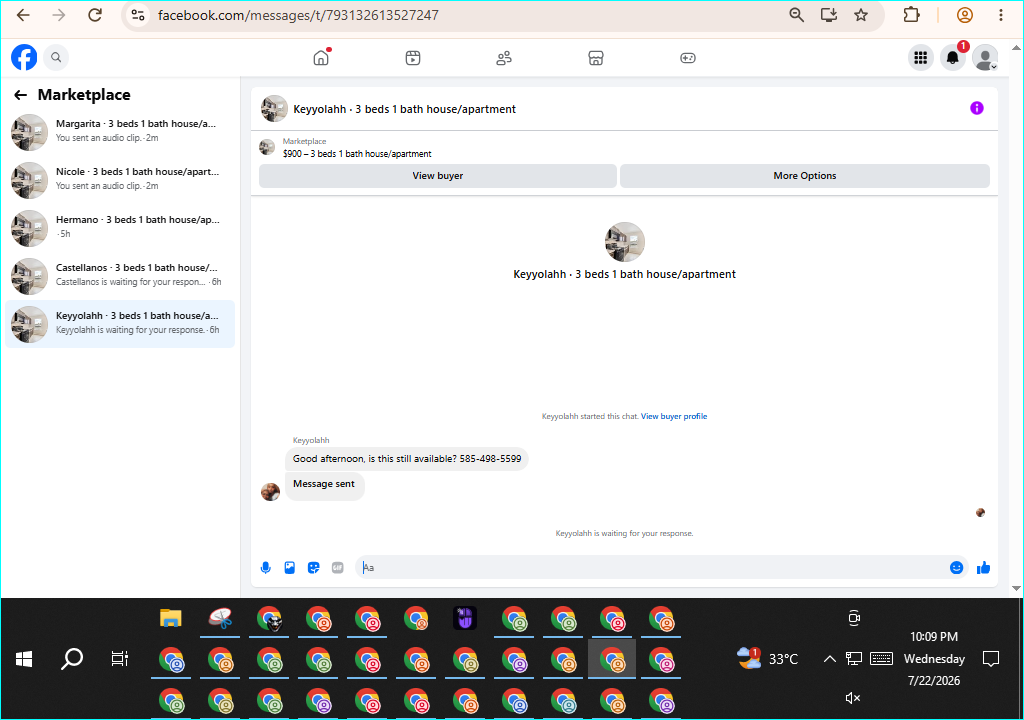The image size is (1024, 720).
Task: Send a thumbs-up like
Action: (984, 568)
